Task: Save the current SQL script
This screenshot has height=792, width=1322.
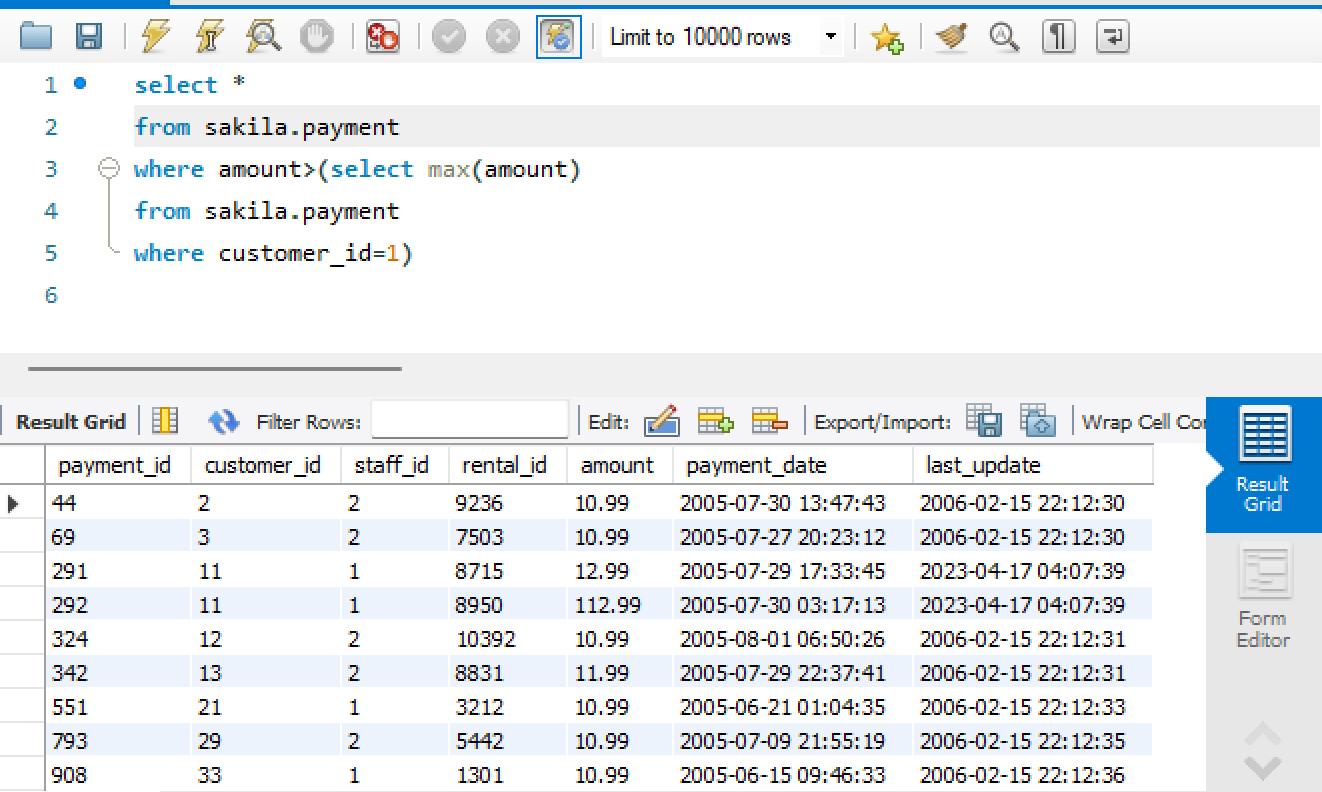Action: click(x=90, y=36)
